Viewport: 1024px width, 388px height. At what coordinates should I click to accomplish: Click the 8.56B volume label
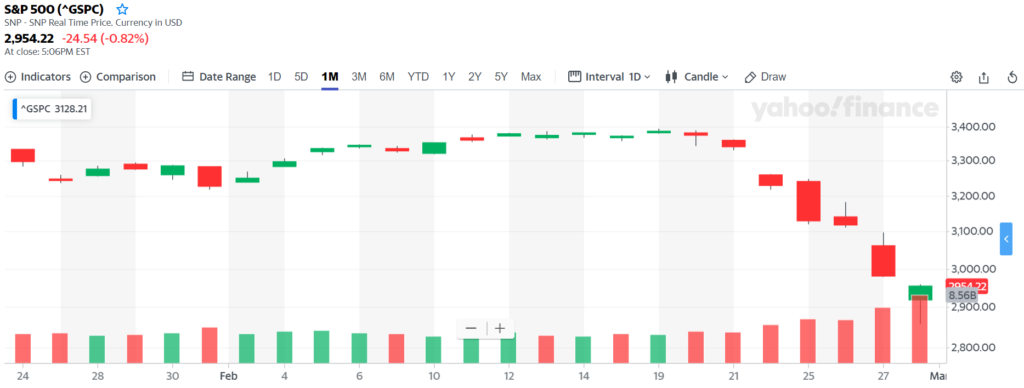963,295
